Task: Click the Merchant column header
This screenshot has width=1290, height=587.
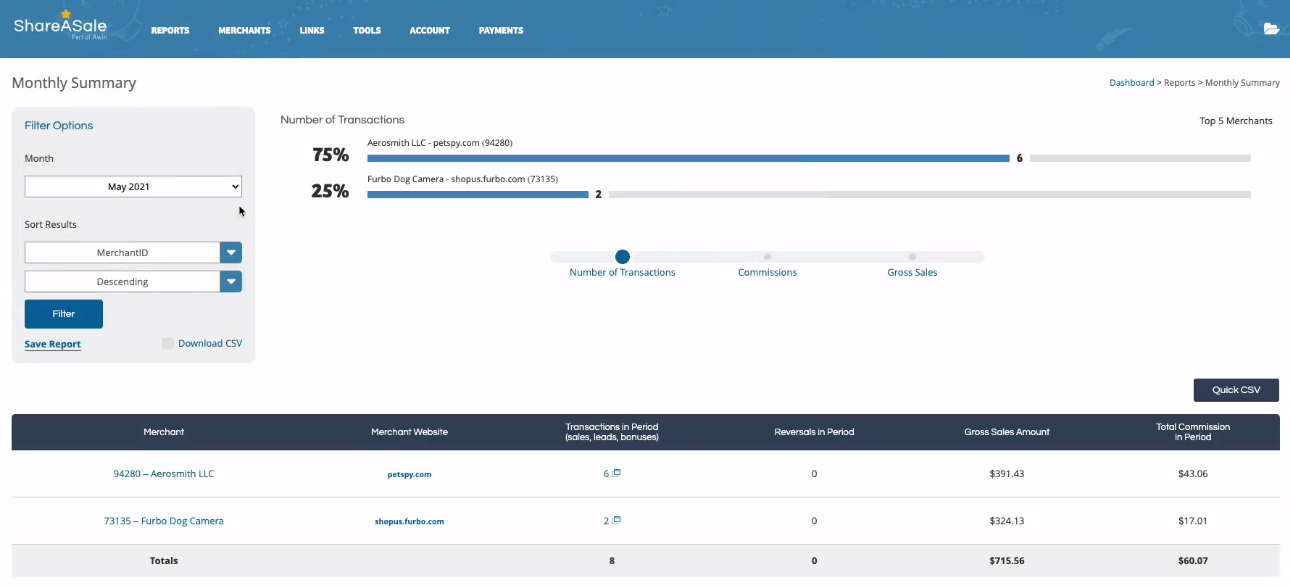Action: click(x=164, y=432)
